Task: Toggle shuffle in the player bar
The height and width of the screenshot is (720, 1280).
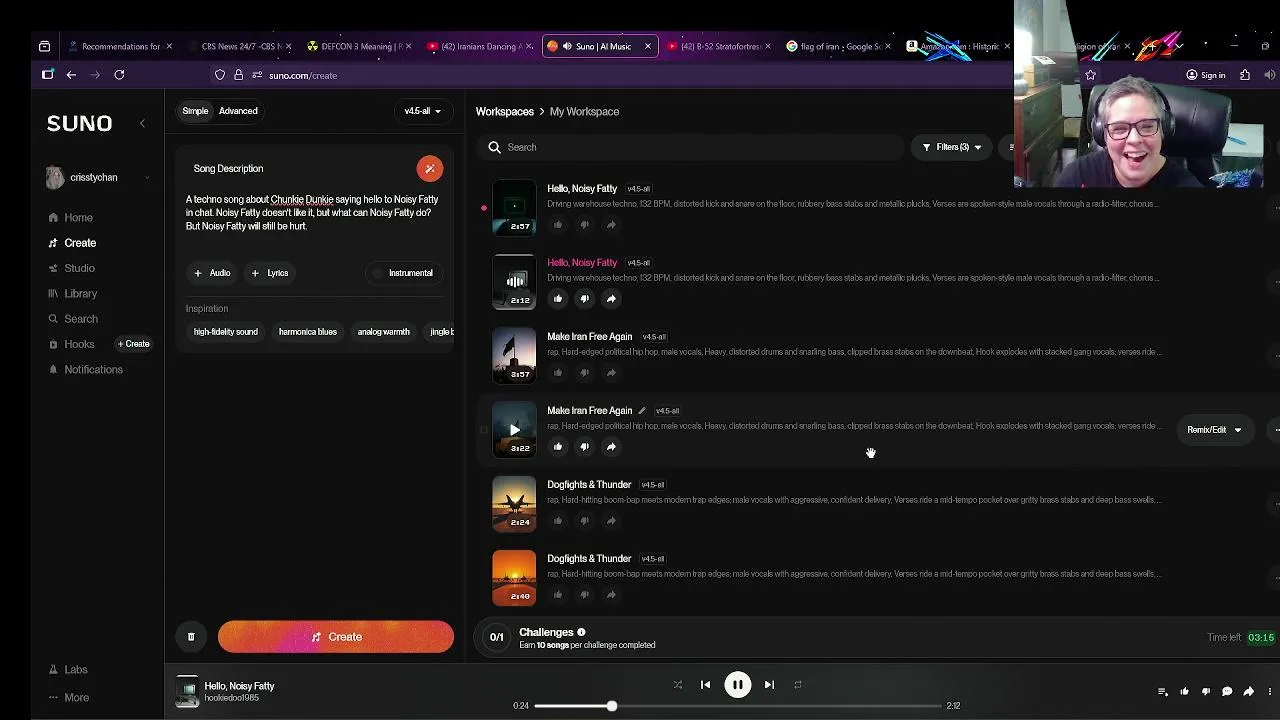Action: (x=678, y=685)
